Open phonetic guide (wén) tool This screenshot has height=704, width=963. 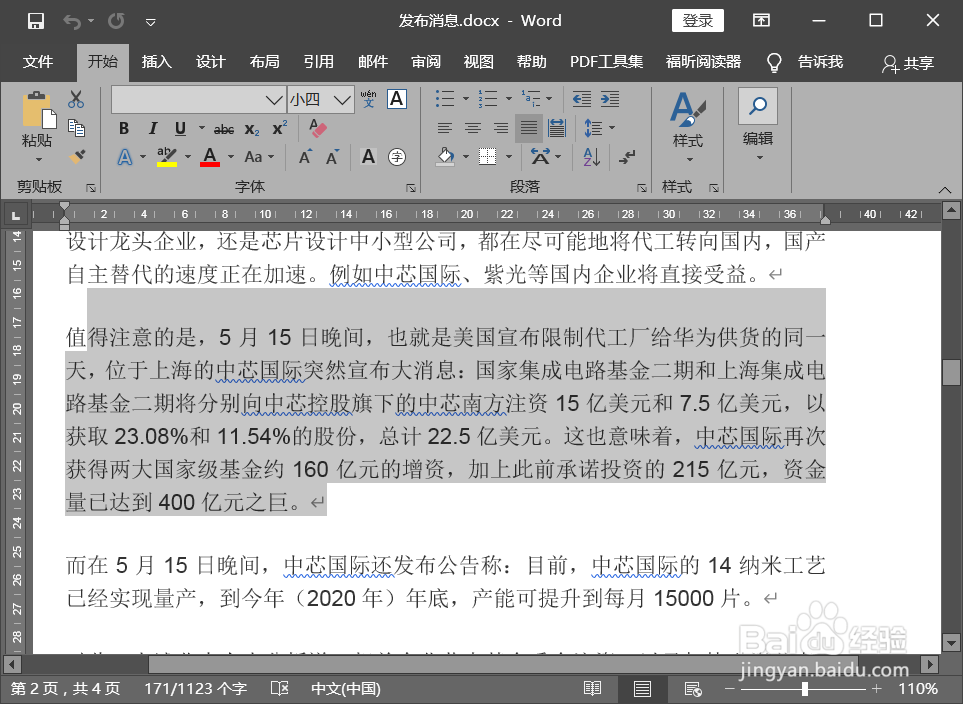tap(368, 99)
